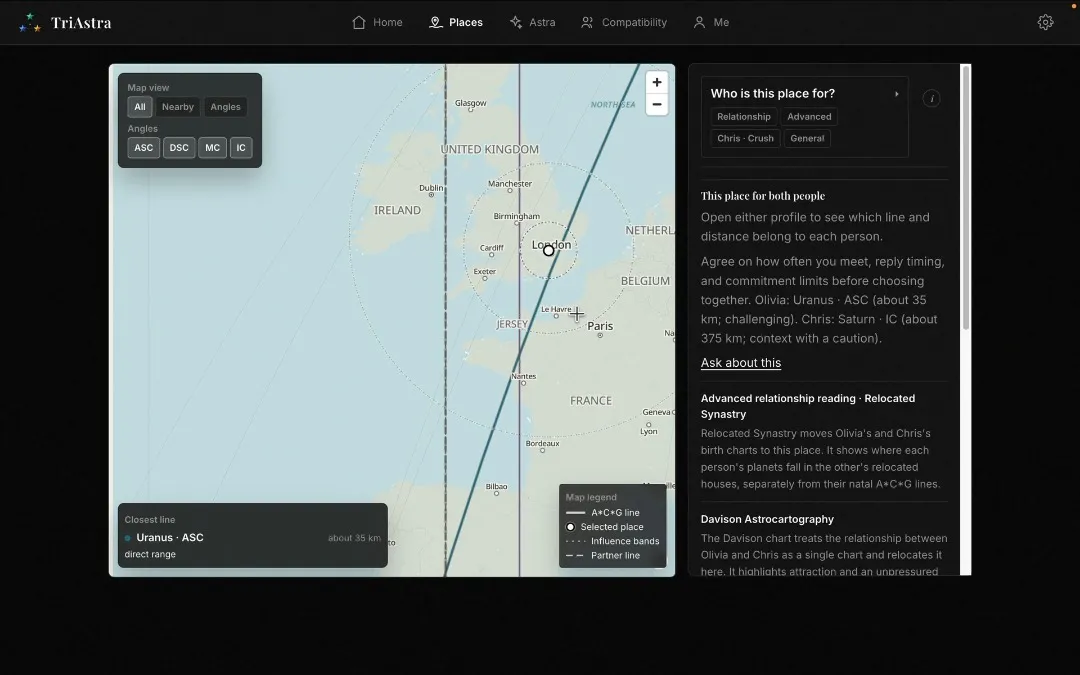Open the Astra nav item
The image size is (1080, 675).
pos(532,22)
